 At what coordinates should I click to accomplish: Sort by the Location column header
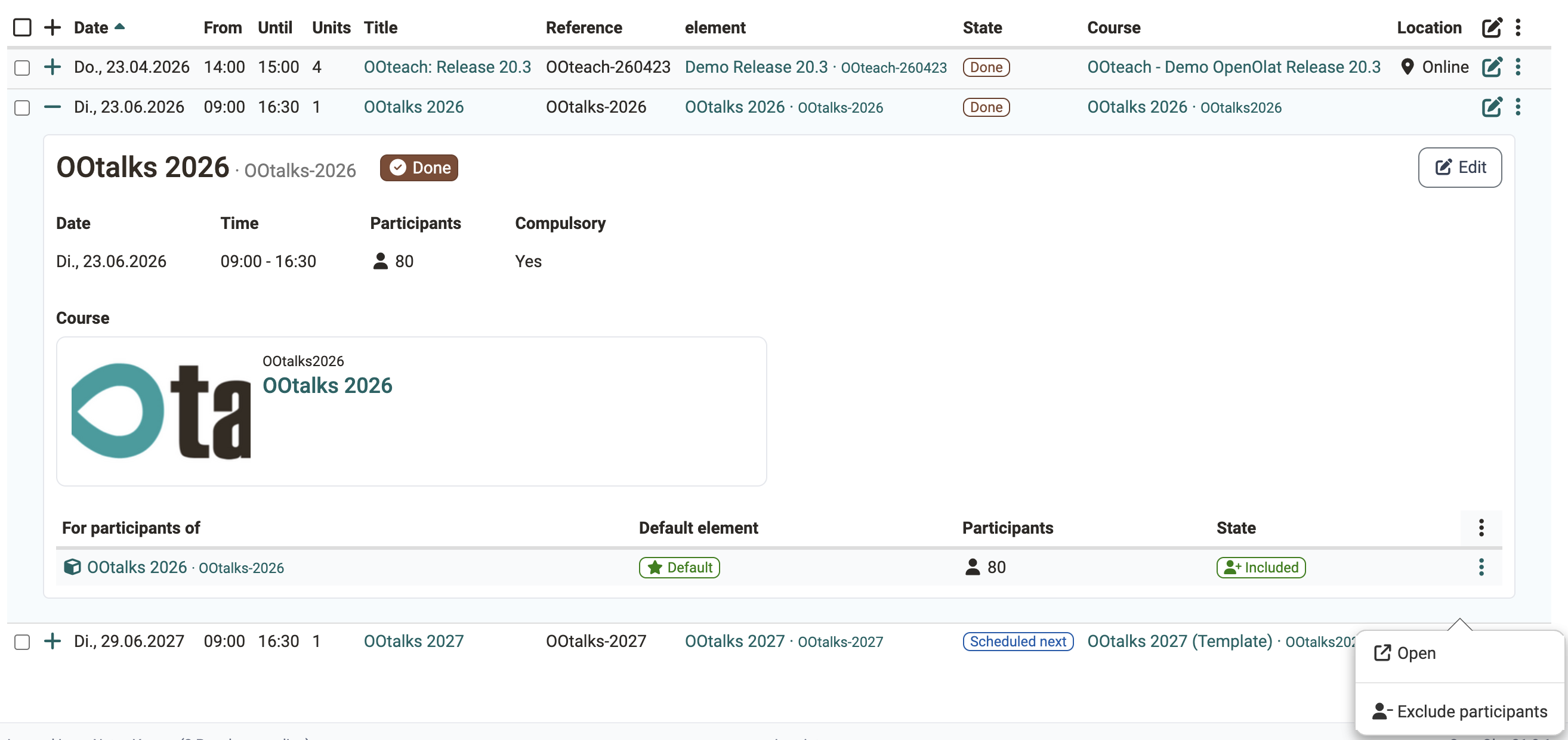pyautogui.click(x=1428, y=27)
